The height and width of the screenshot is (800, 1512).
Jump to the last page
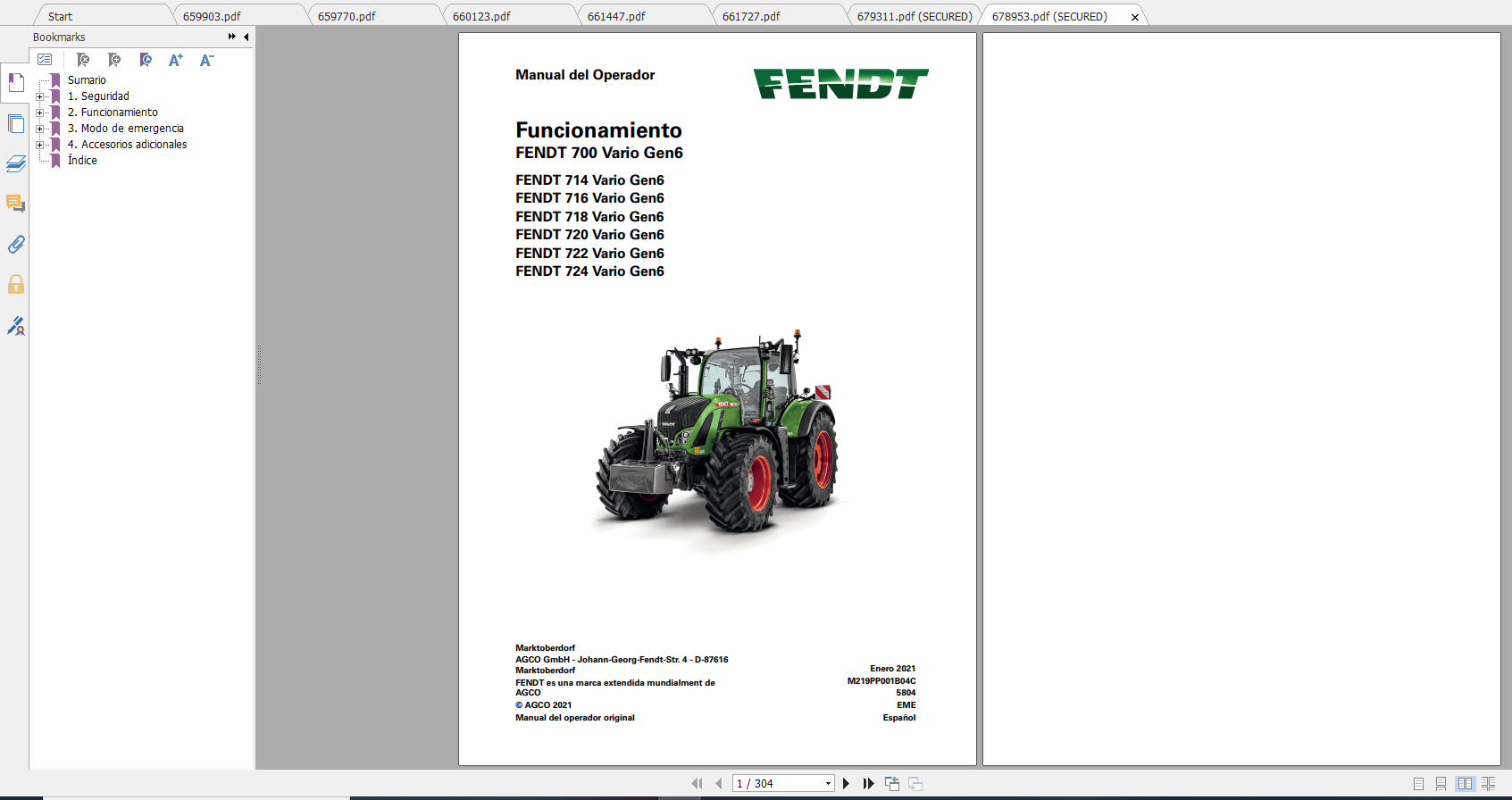868,783
